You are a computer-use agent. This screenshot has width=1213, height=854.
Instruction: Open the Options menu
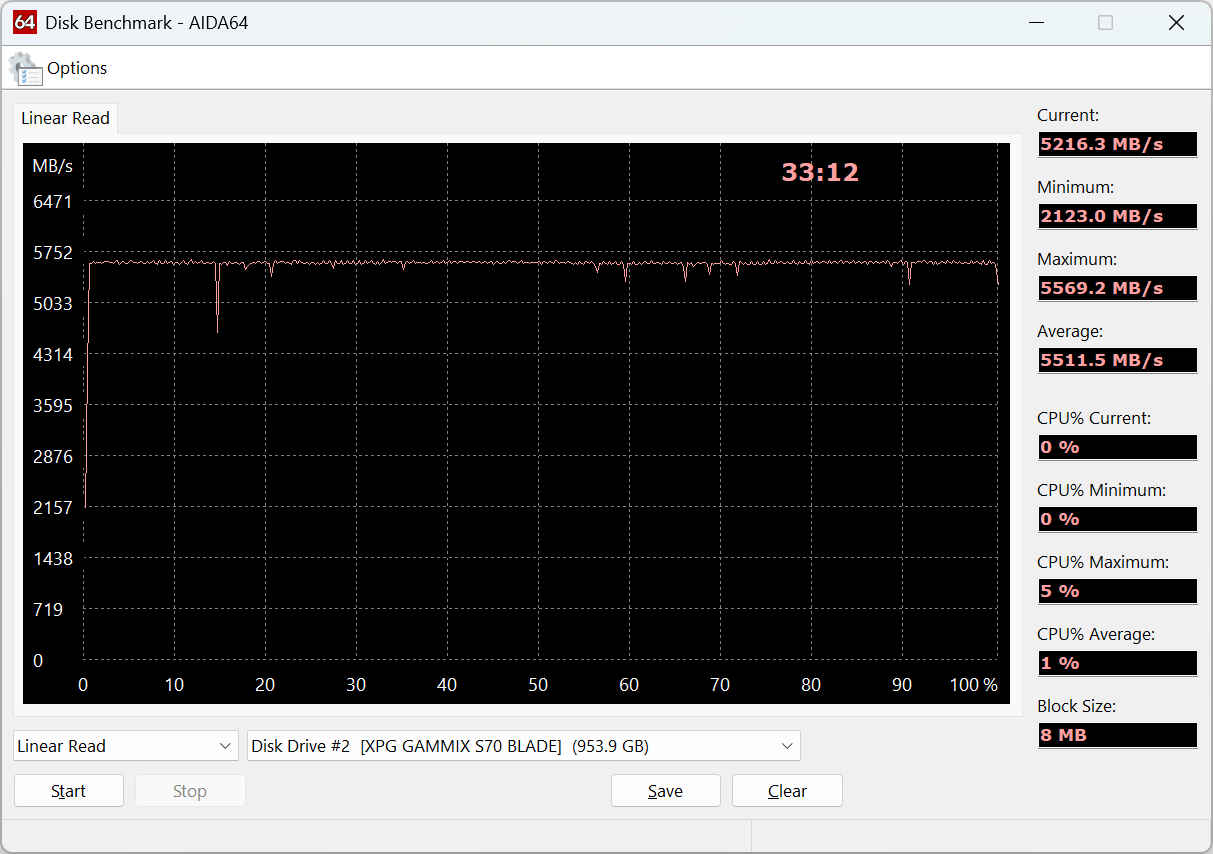[x=77, y=68]
